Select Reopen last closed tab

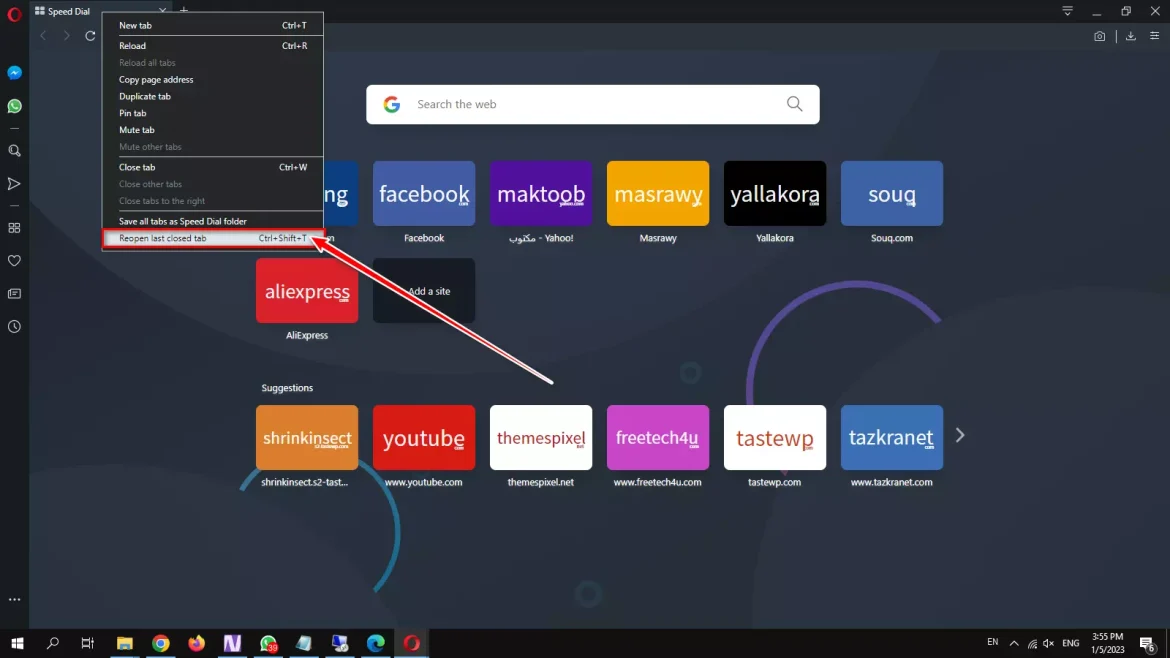tap(213, 239)
